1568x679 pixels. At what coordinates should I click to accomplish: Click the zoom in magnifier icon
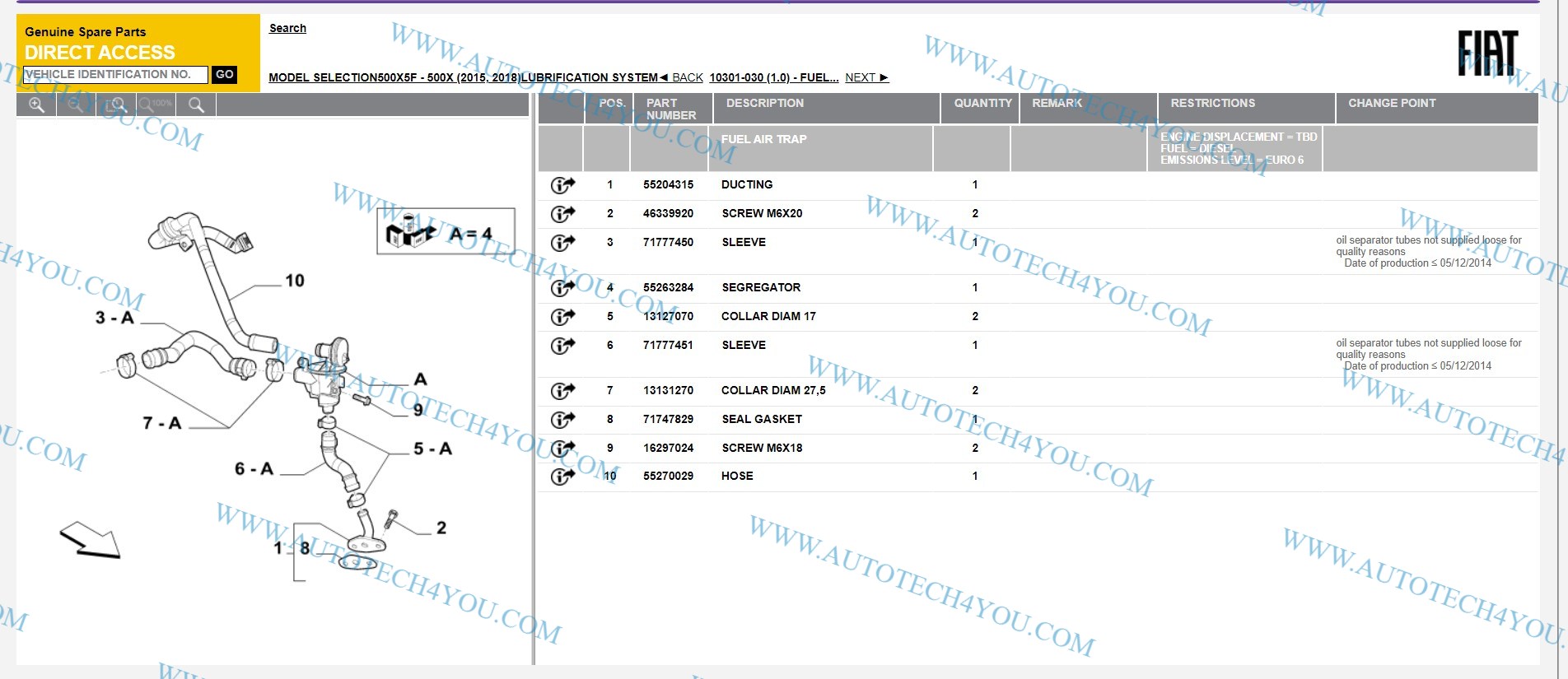36,105
